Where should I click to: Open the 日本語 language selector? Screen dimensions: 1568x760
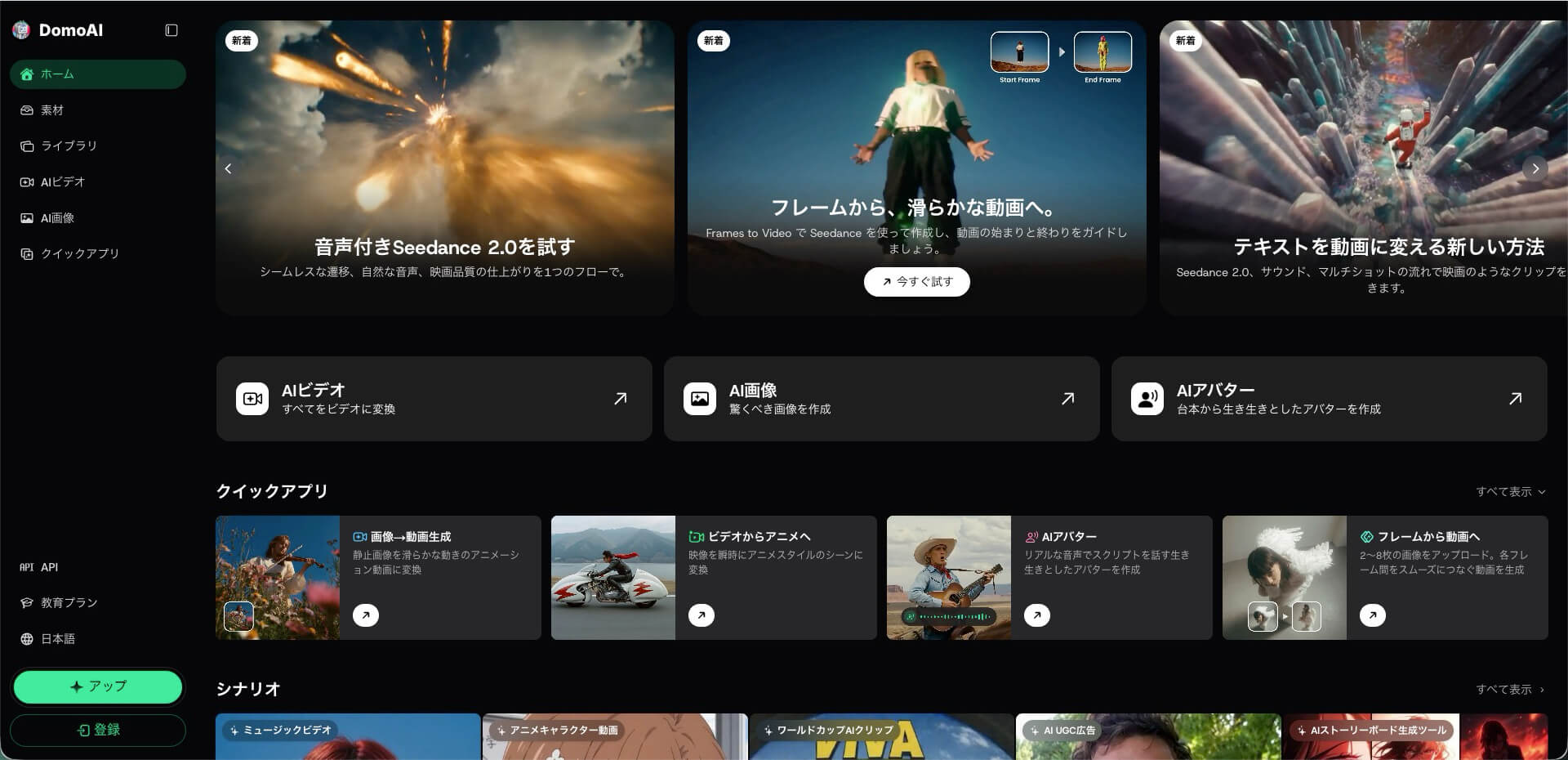tap(98, 639)
